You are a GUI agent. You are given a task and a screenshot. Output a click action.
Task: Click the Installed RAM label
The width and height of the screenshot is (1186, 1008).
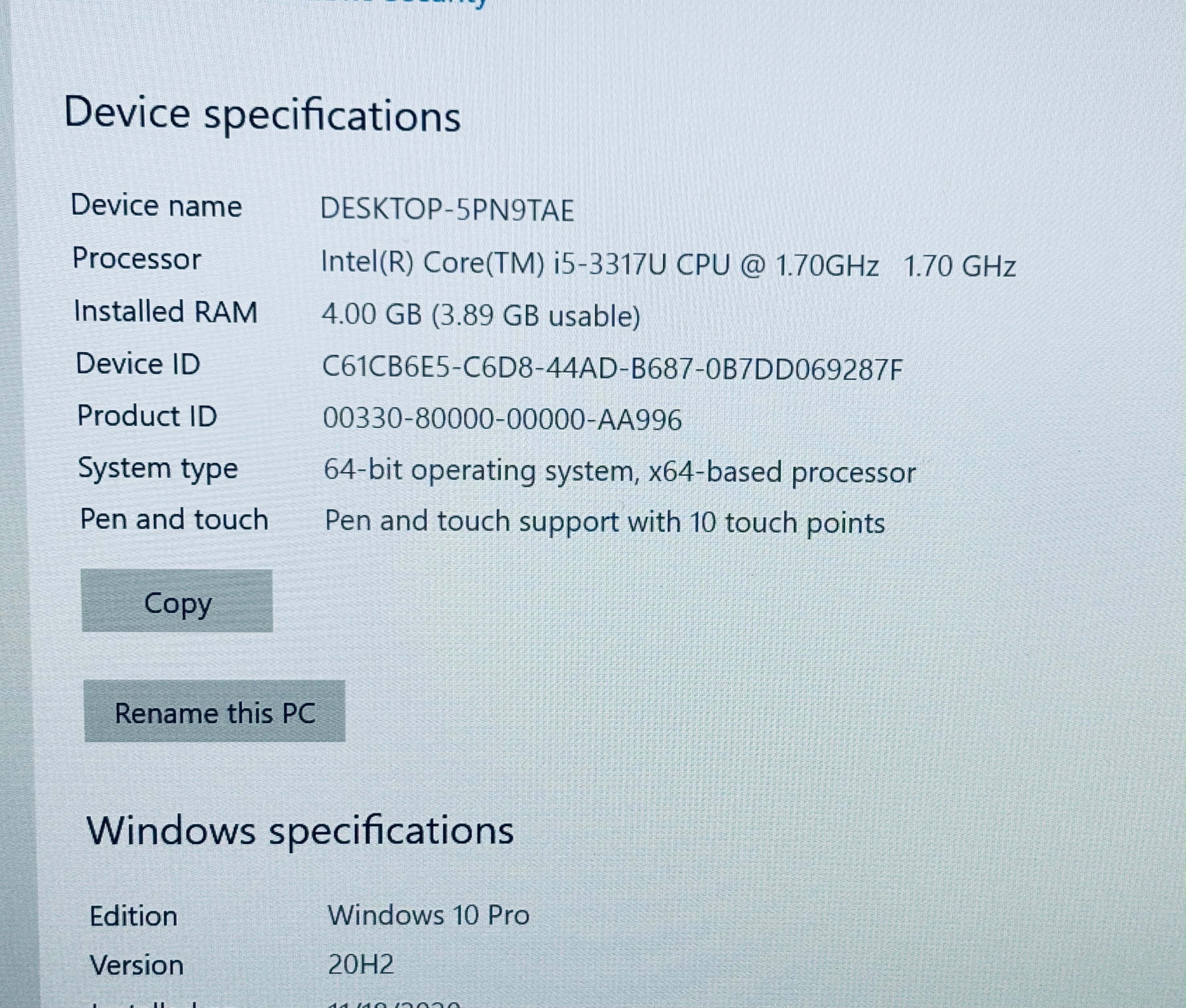point(166,312)
